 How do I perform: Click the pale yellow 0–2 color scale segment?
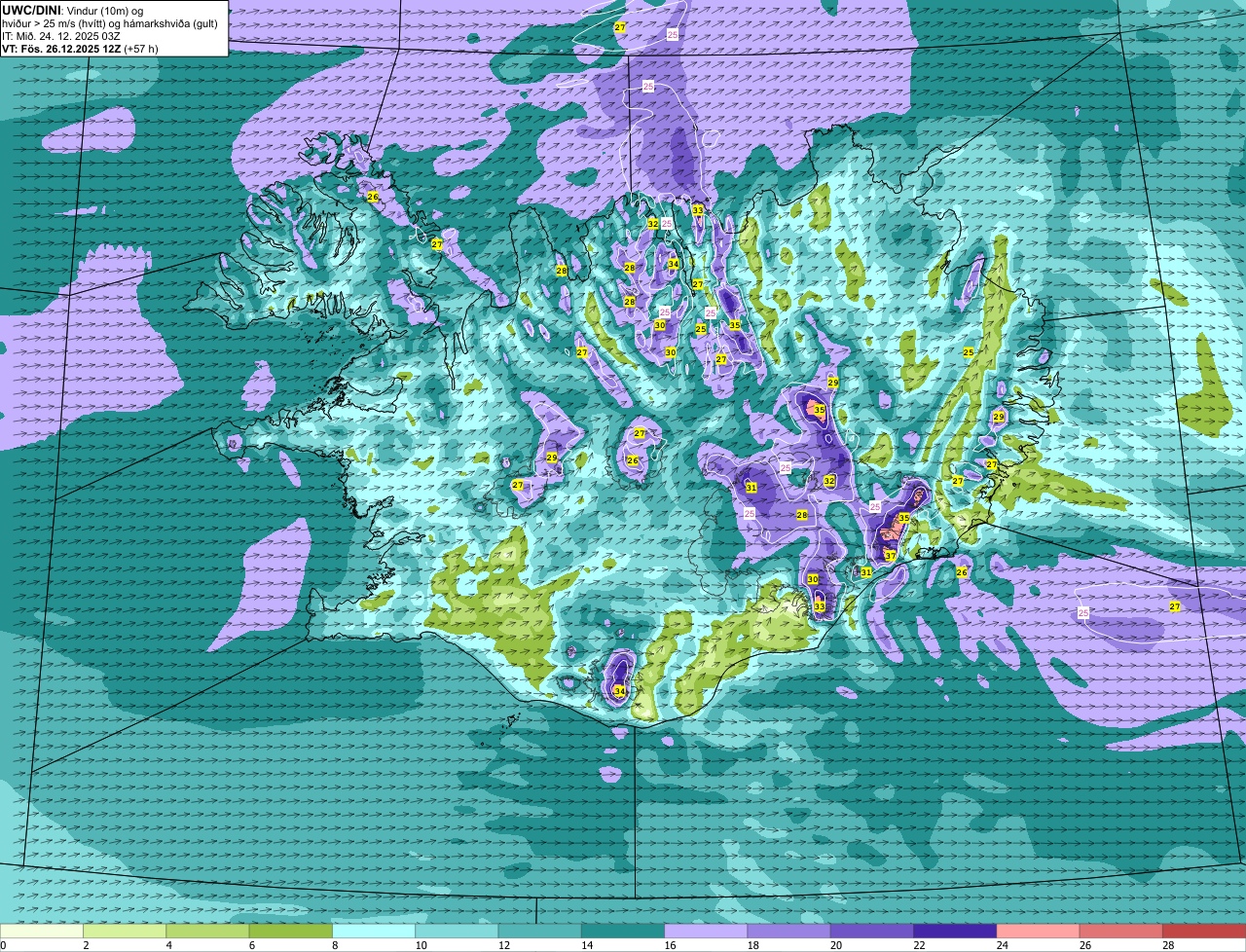42,931
